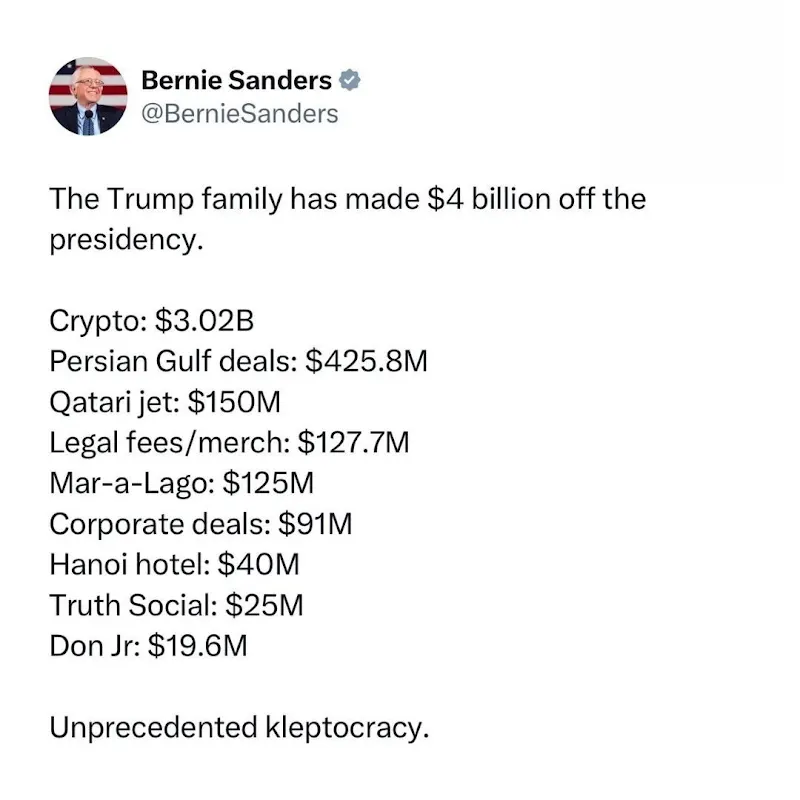
Task: Select the 'Persian Gulf deals' text
Action: (x=170, y=361)
